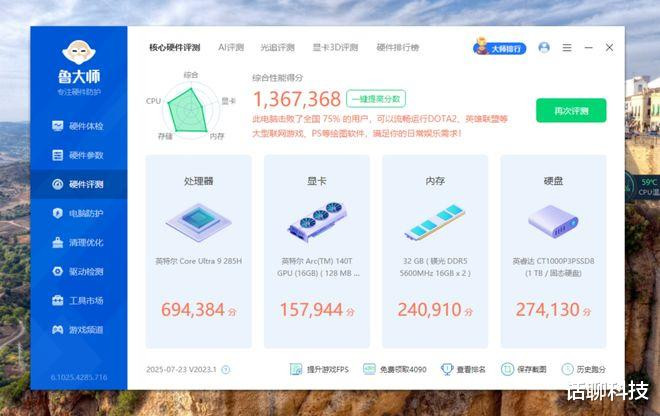Click the help icon beside version date

coord(226,370)
